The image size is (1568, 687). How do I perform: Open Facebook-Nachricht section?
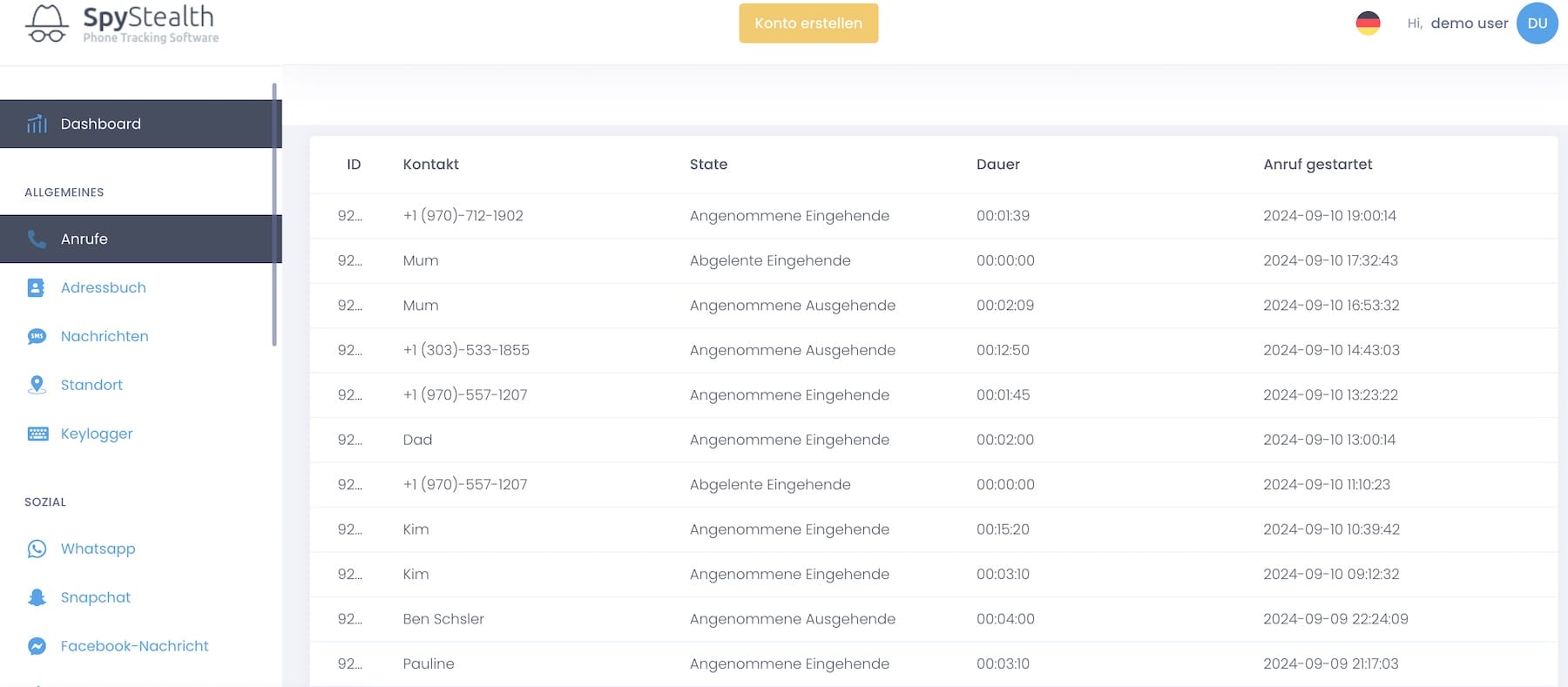point(134,646)
